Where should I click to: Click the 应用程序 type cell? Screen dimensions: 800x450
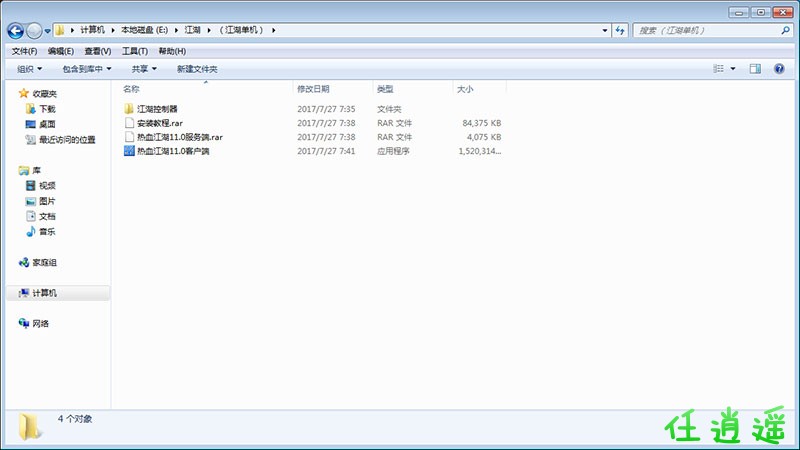point(393,151)
